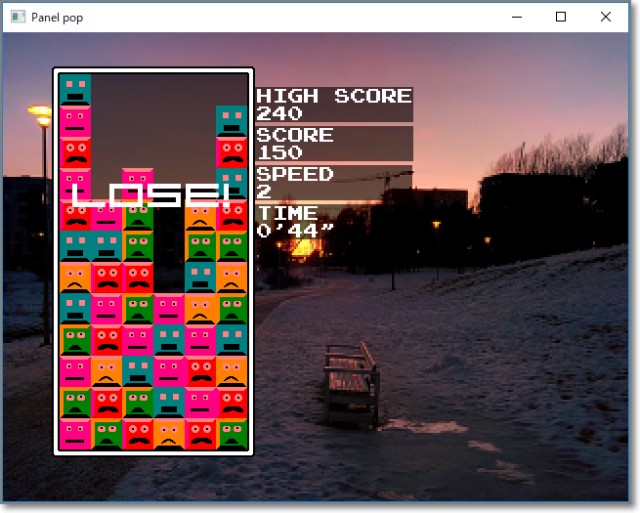Viewport: 640px width, 513px height.
Task: Maximize the Panel pop window
Action: pyautogui.click(x=561, y=17)
